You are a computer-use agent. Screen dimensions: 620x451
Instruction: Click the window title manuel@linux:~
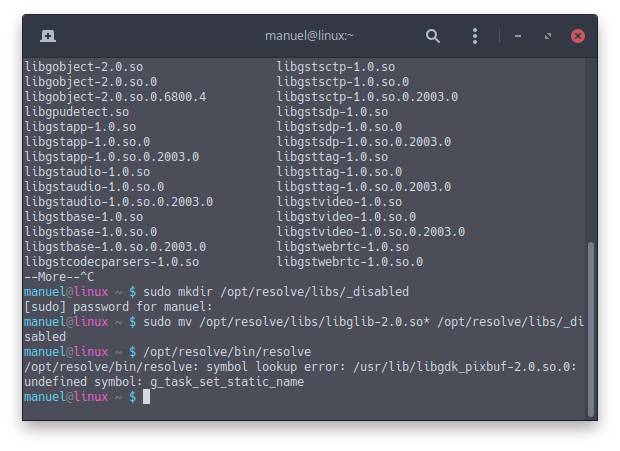click(309, 36)
